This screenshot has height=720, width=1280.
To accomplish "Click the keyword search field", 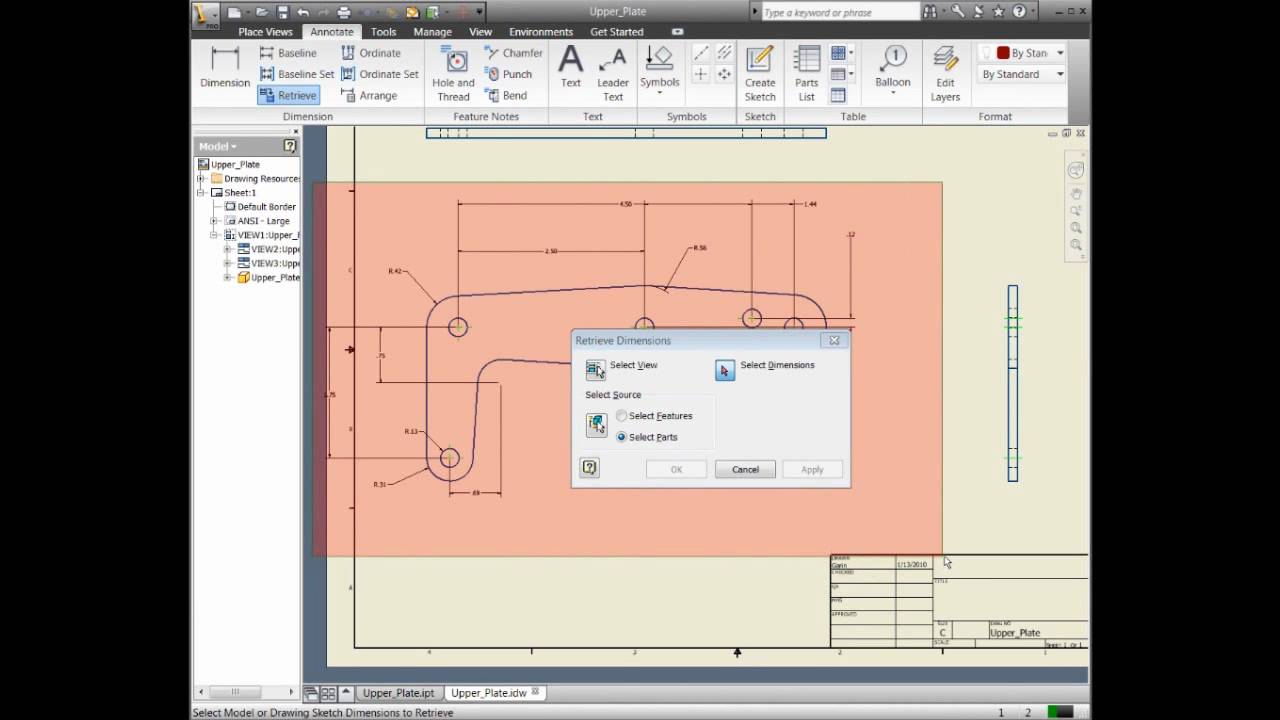I will (x=839, y=12).
